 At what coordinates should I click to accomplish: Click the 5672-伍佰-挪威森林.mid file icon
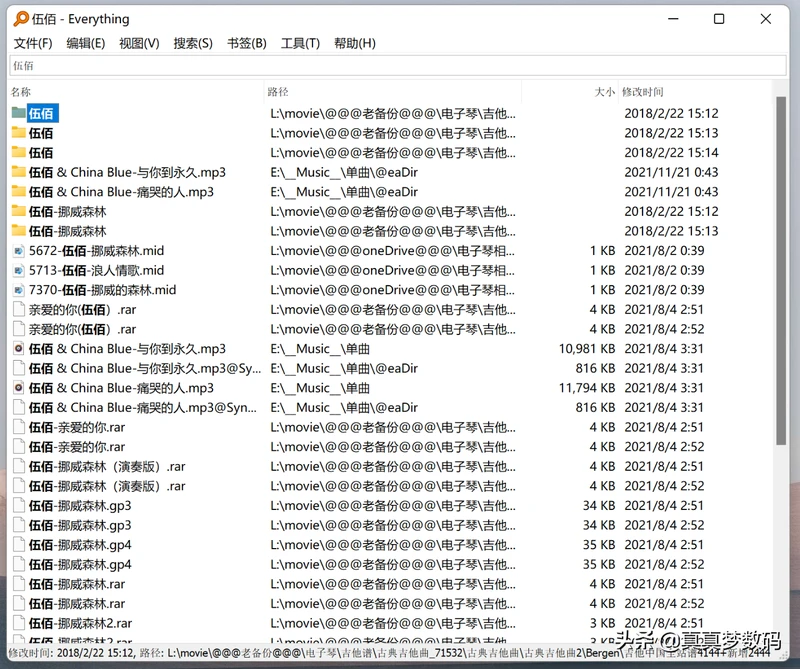[18, 251]
